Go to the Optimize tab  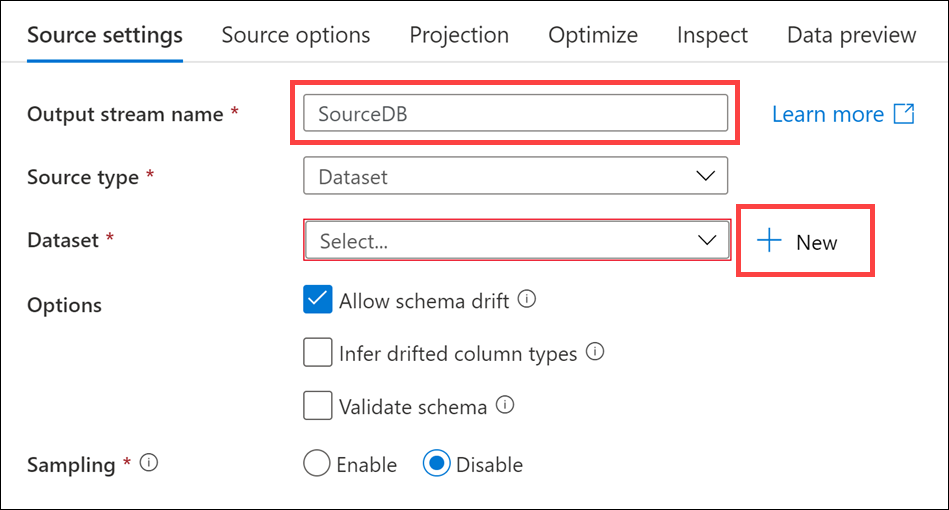(593, 35)
